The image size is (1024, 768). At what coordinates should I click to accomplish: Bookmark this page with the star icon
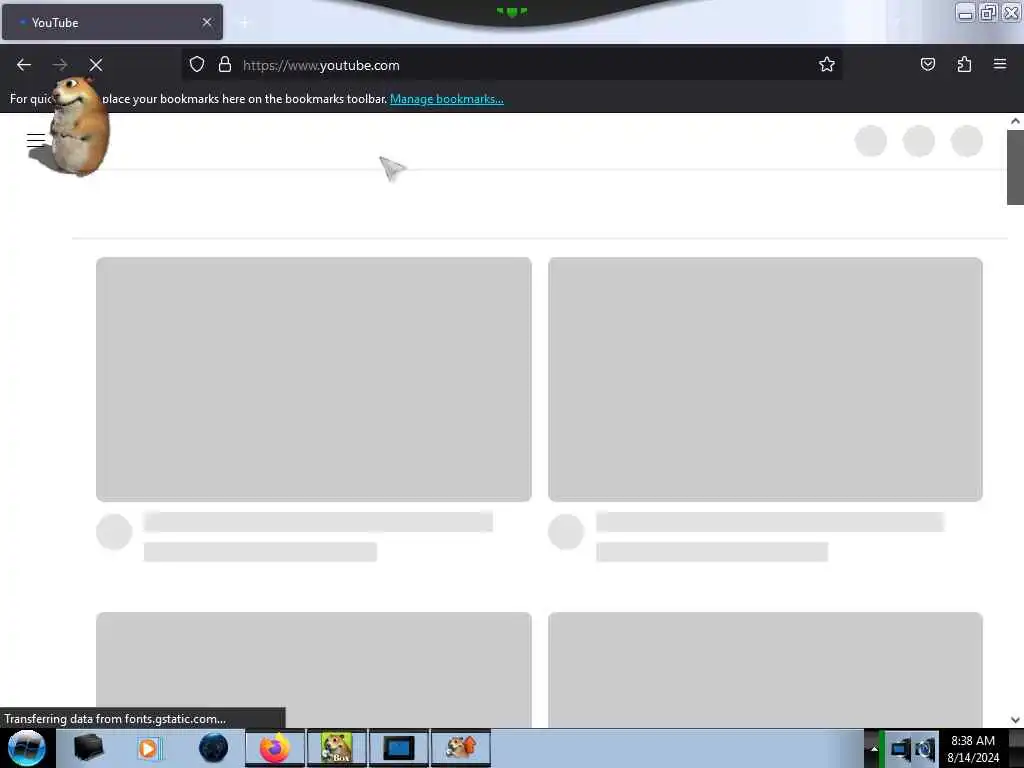827,64
